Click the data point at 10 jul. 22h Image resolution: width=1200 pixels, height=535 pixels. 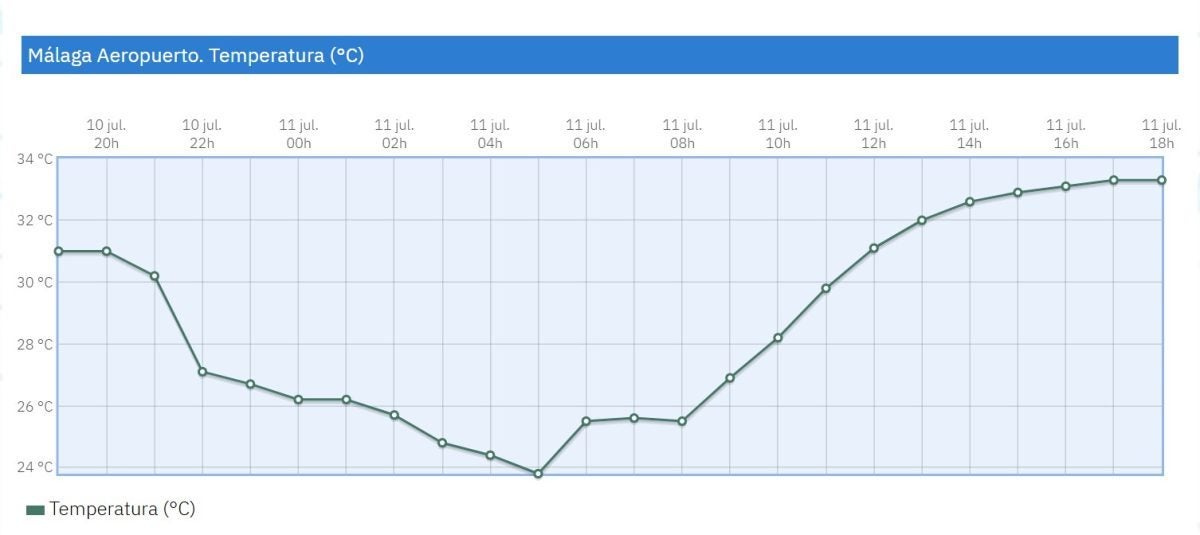click(x=202, y=372)
